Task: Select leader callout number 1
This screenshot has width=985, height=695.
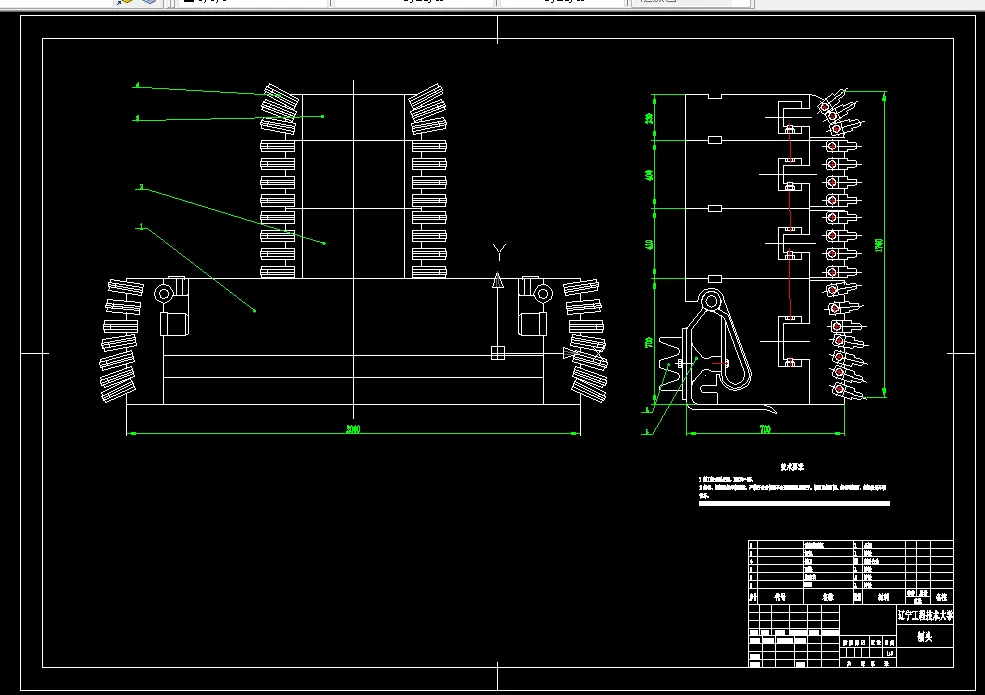Action: 141,226
